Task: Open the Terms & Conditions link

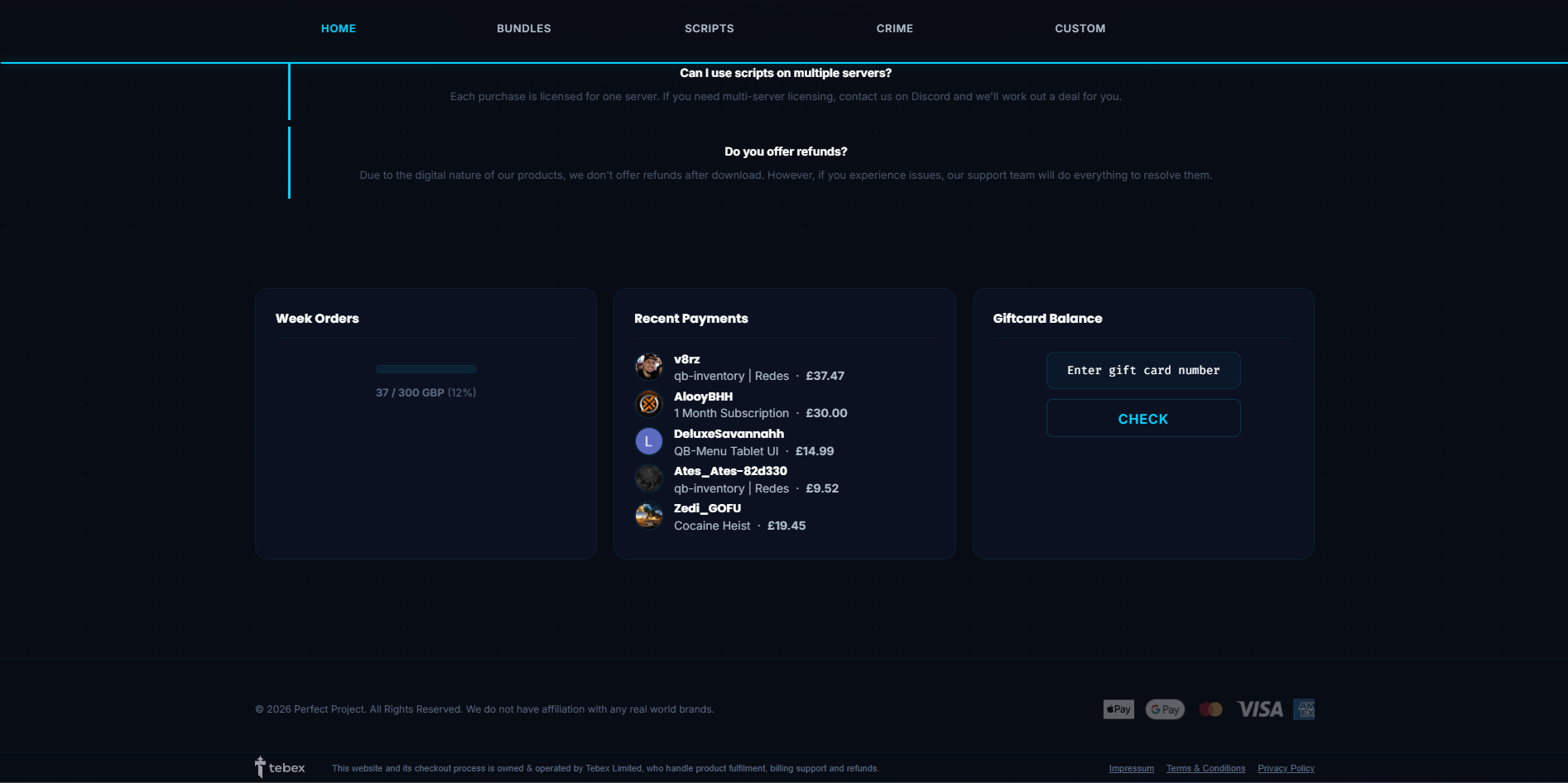Action: tap(1206, 769)
